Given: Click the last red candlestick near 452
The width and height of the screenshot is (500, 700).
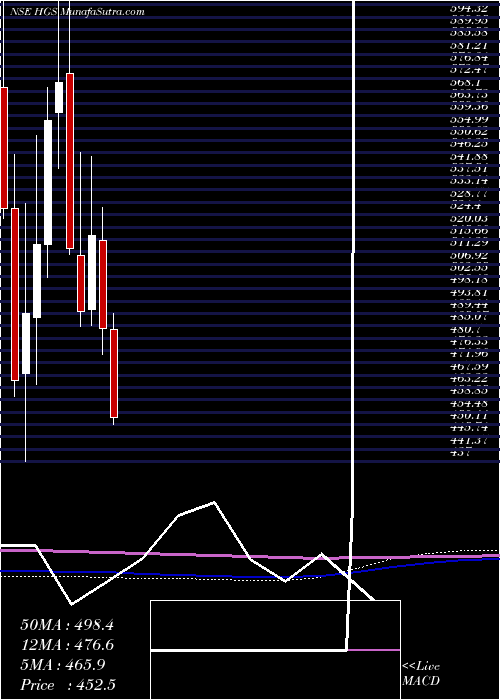Looking at the screenshot, I should [x=114, y=373].
